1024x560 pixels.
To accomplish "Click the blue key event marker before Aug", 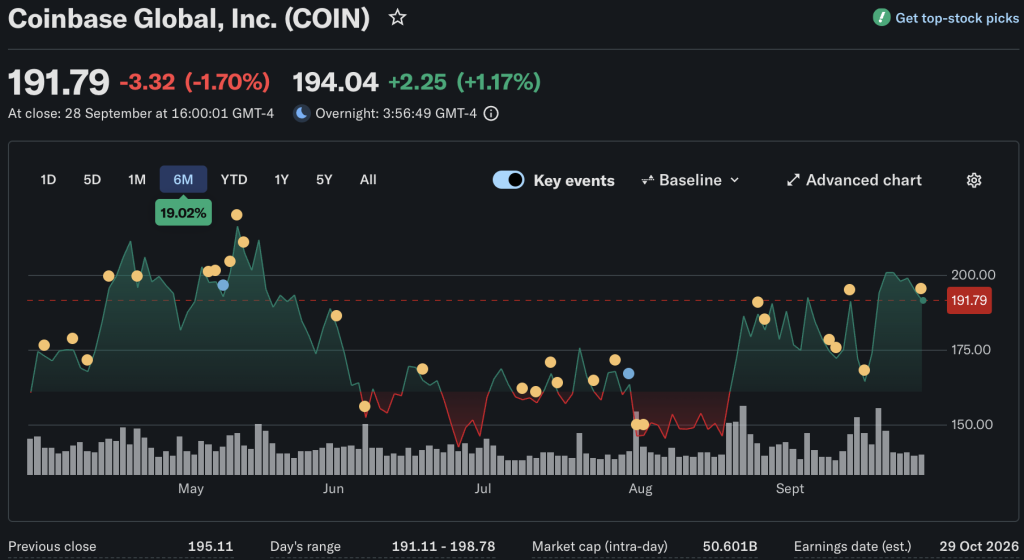I will tap(628, 373).
